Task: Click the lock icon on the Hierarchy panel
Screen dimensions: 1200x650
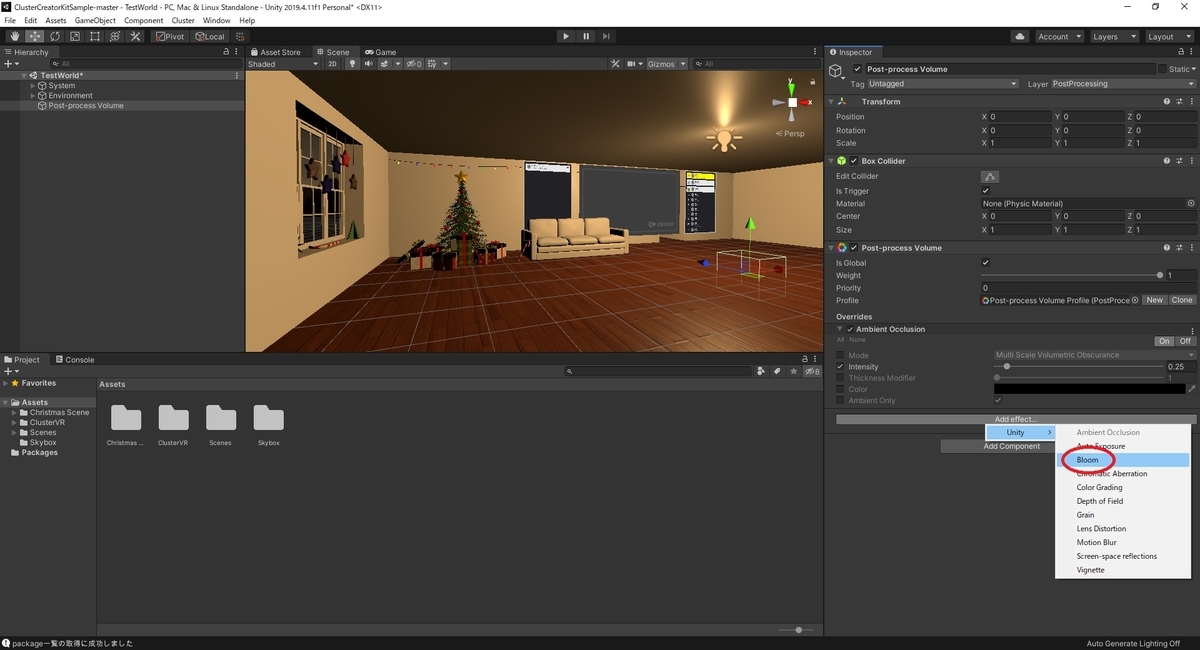Action: point(226,52)
